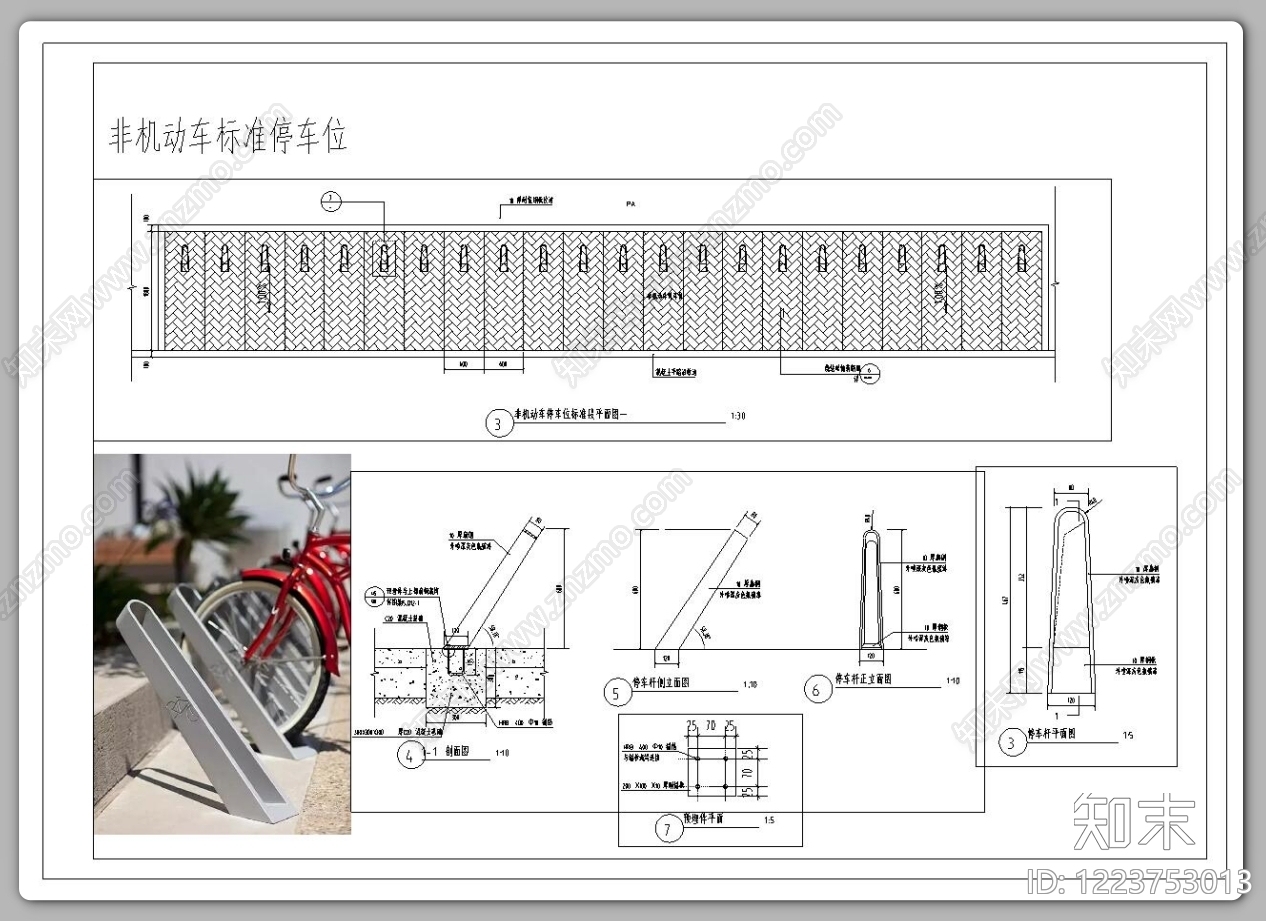Image resolution: width=1266 pixels, height=921 pixels.
Task: Click the 1:30 scale label
Action: 738,415
